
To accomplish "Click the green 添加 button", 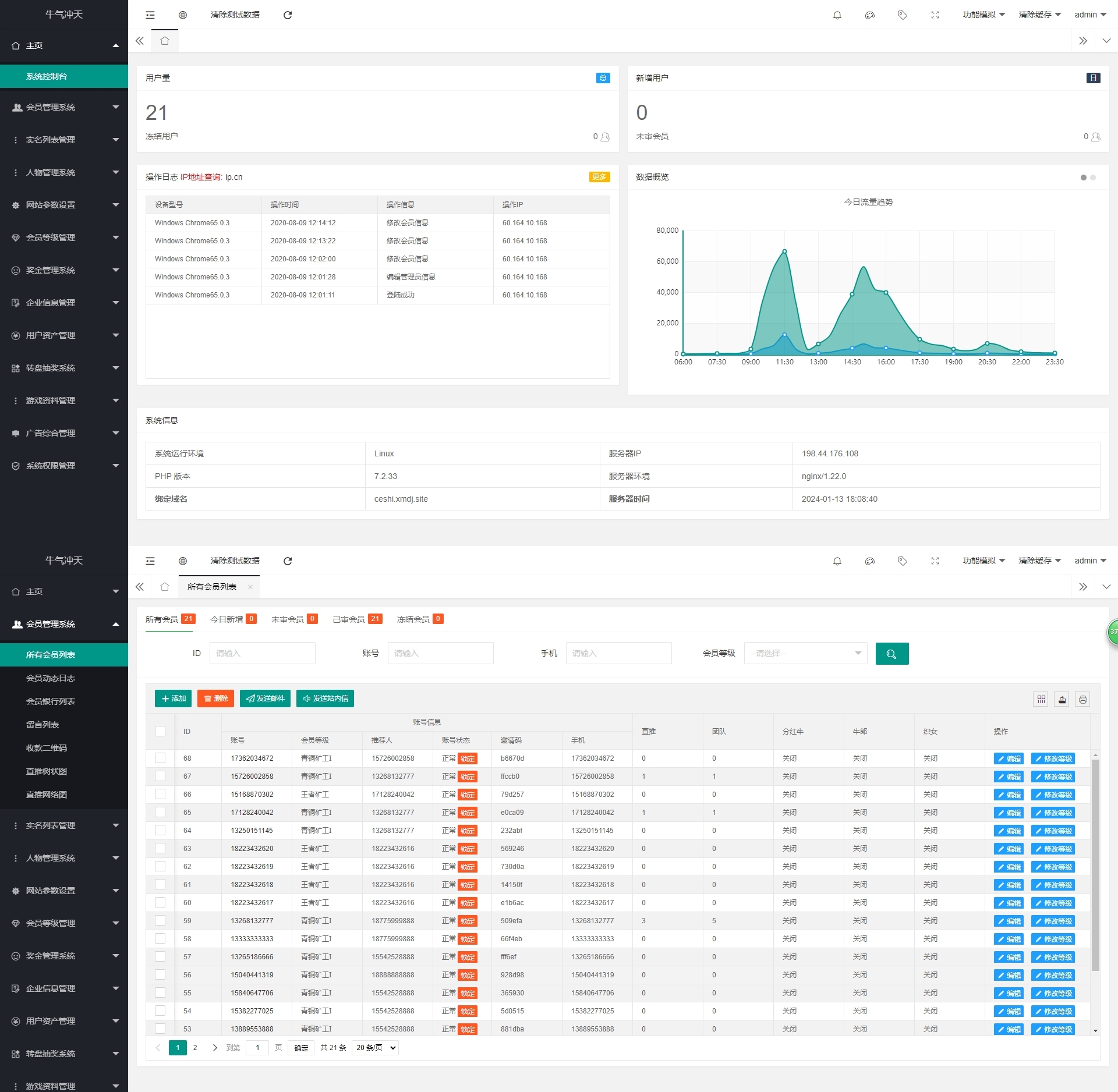I will 173,699.
